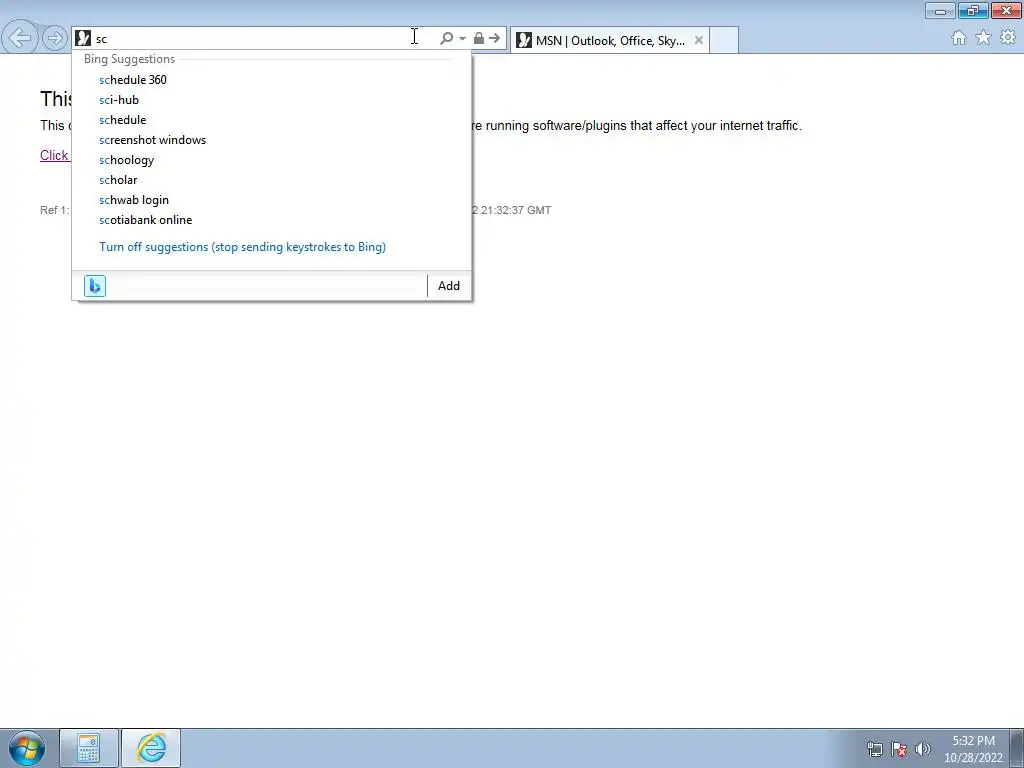Click the 'Bing Suggestions' header text
Screen dimensions: 1024x768
click(x=129, y=59)
